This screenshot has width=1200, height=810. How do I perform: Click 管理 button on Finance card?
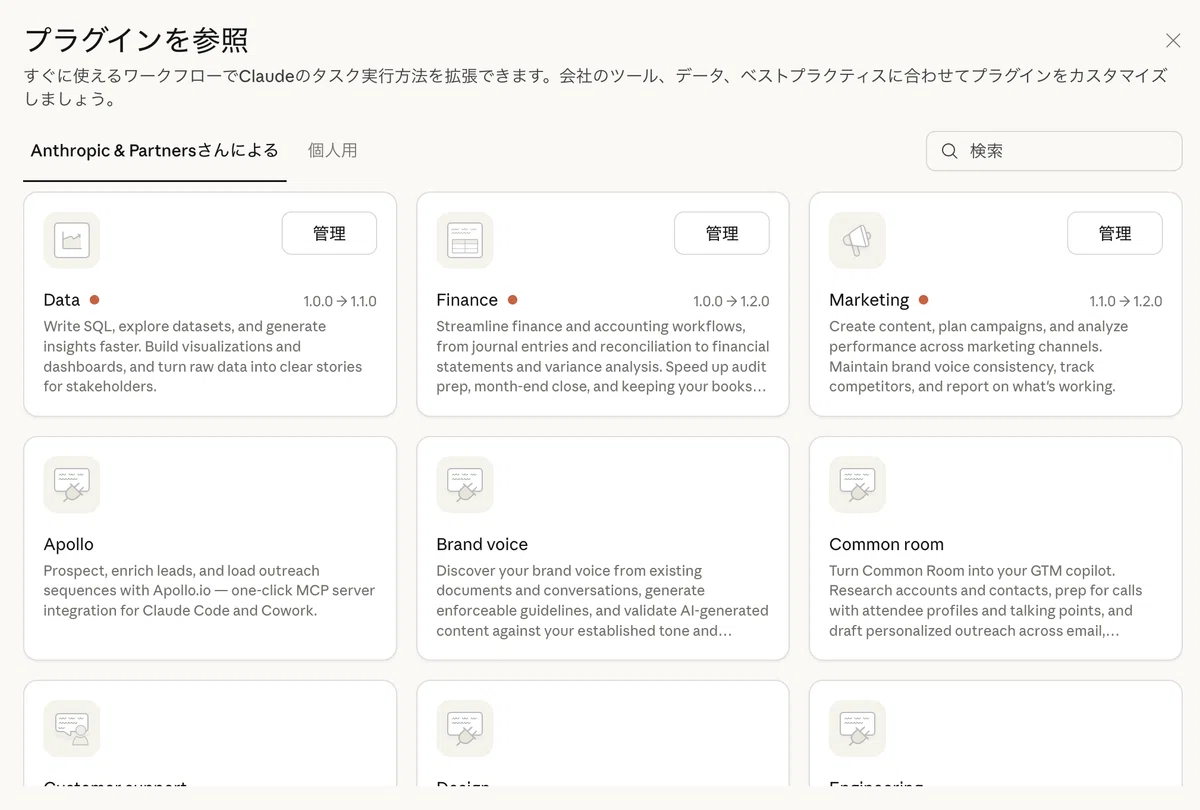(x=722, y=233)
